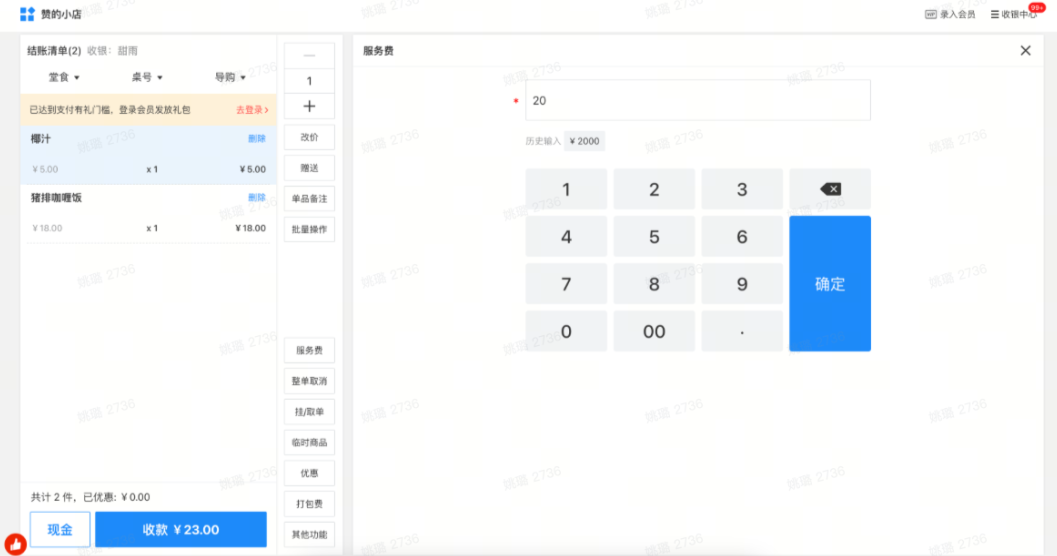
Task: Delete the 猪排咖喱饭 item
Action: coord(257,197)
